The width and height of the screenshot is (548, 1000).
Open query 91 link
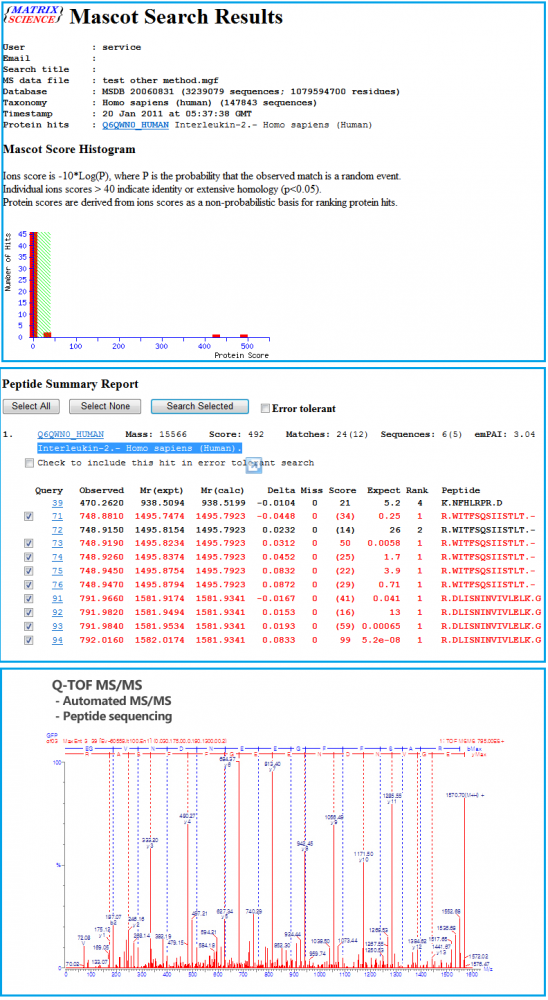pos(57,598)
